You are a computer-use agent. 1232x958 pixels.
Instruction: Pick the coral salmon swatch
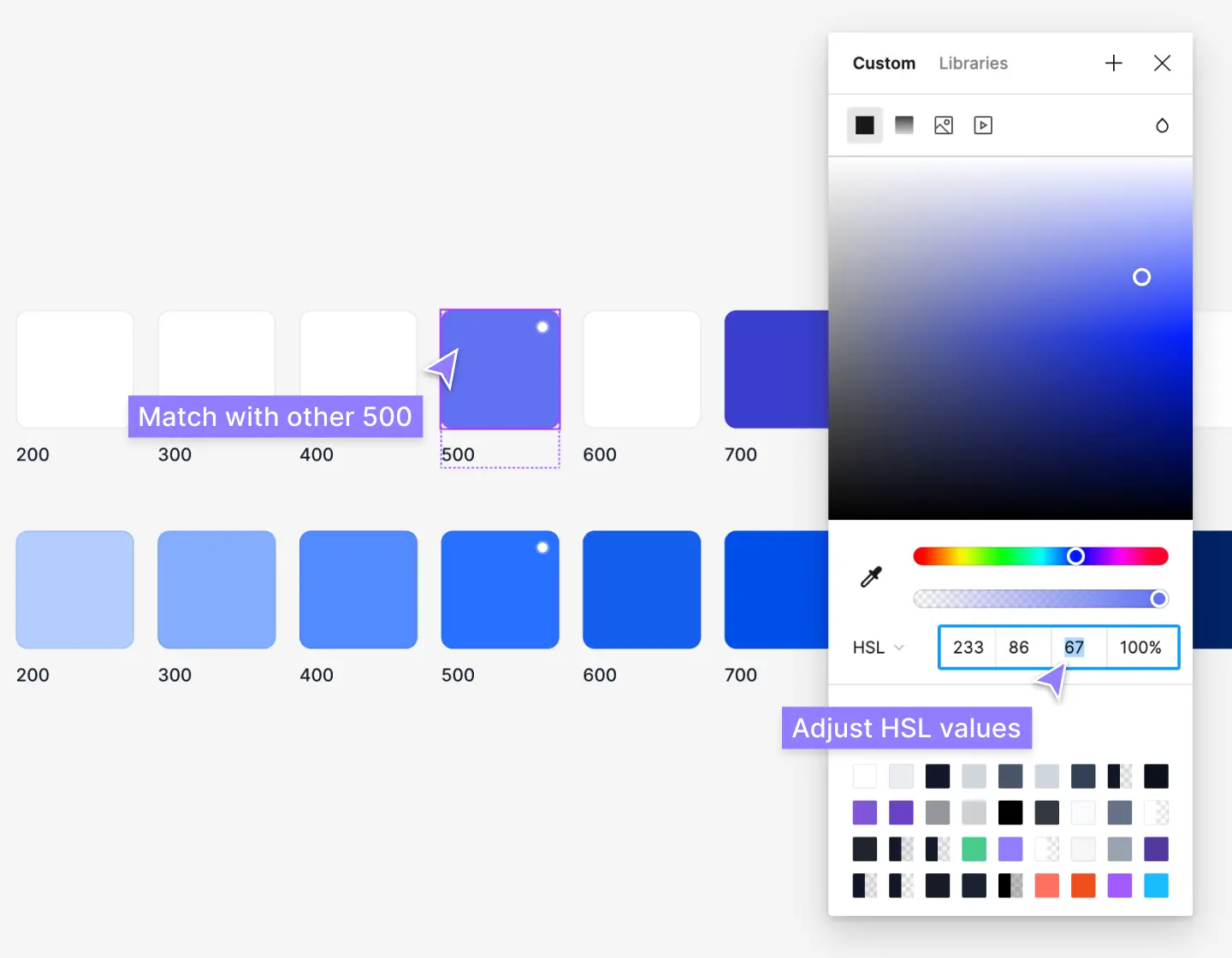(x=1046, y=885)
